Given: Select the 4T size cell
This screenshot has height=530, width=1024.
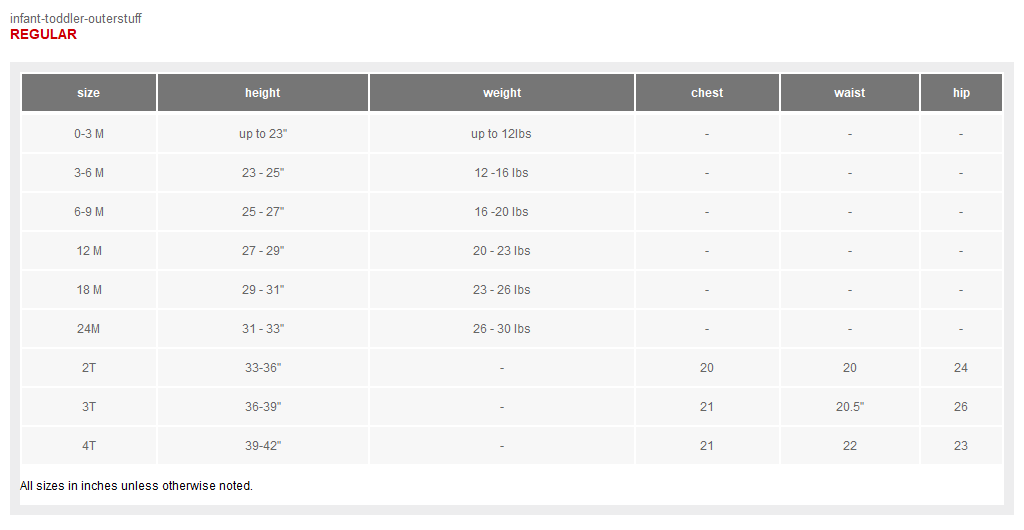Looking at the screenshot, I should [89, 446].
